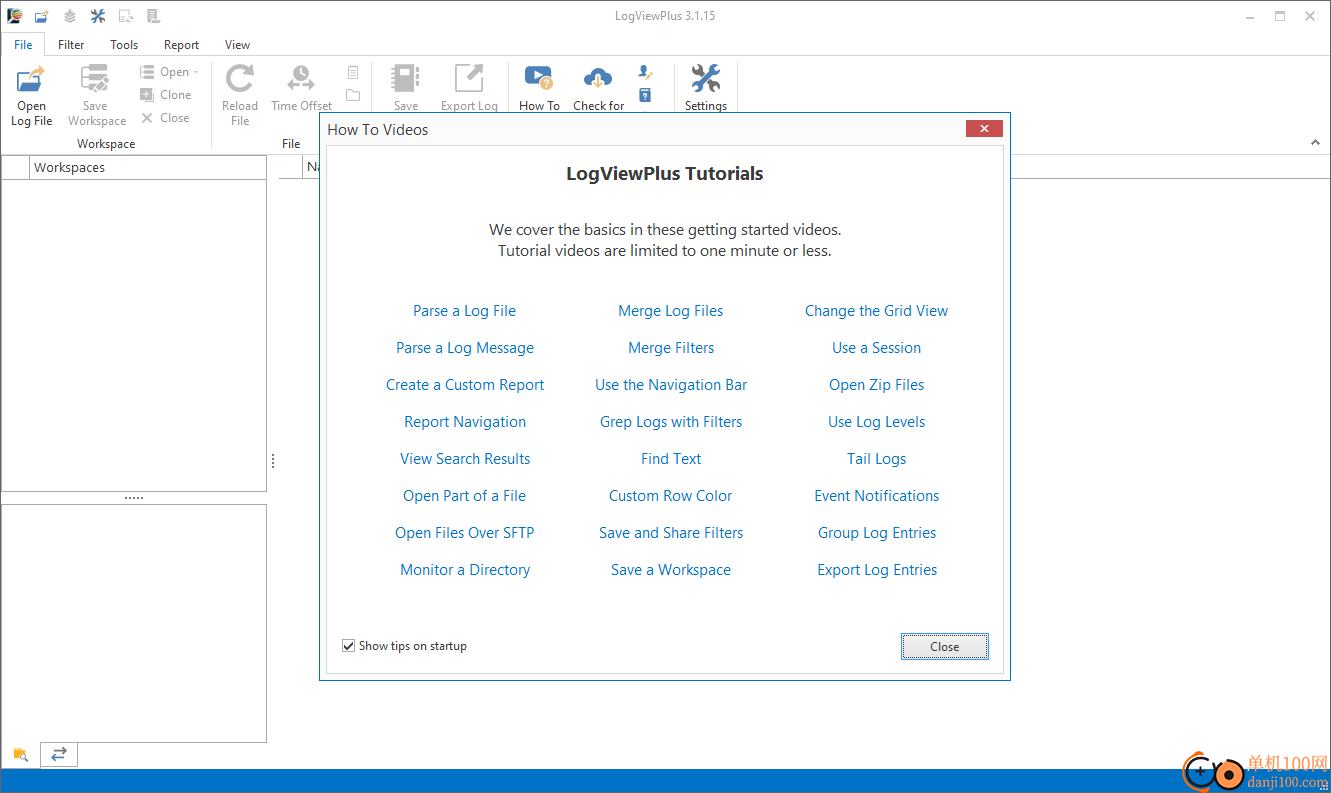This screenshot has width=1331, height=793.
Task: Switch to the Report ribbon tab
Action: (x=181, y=45)
